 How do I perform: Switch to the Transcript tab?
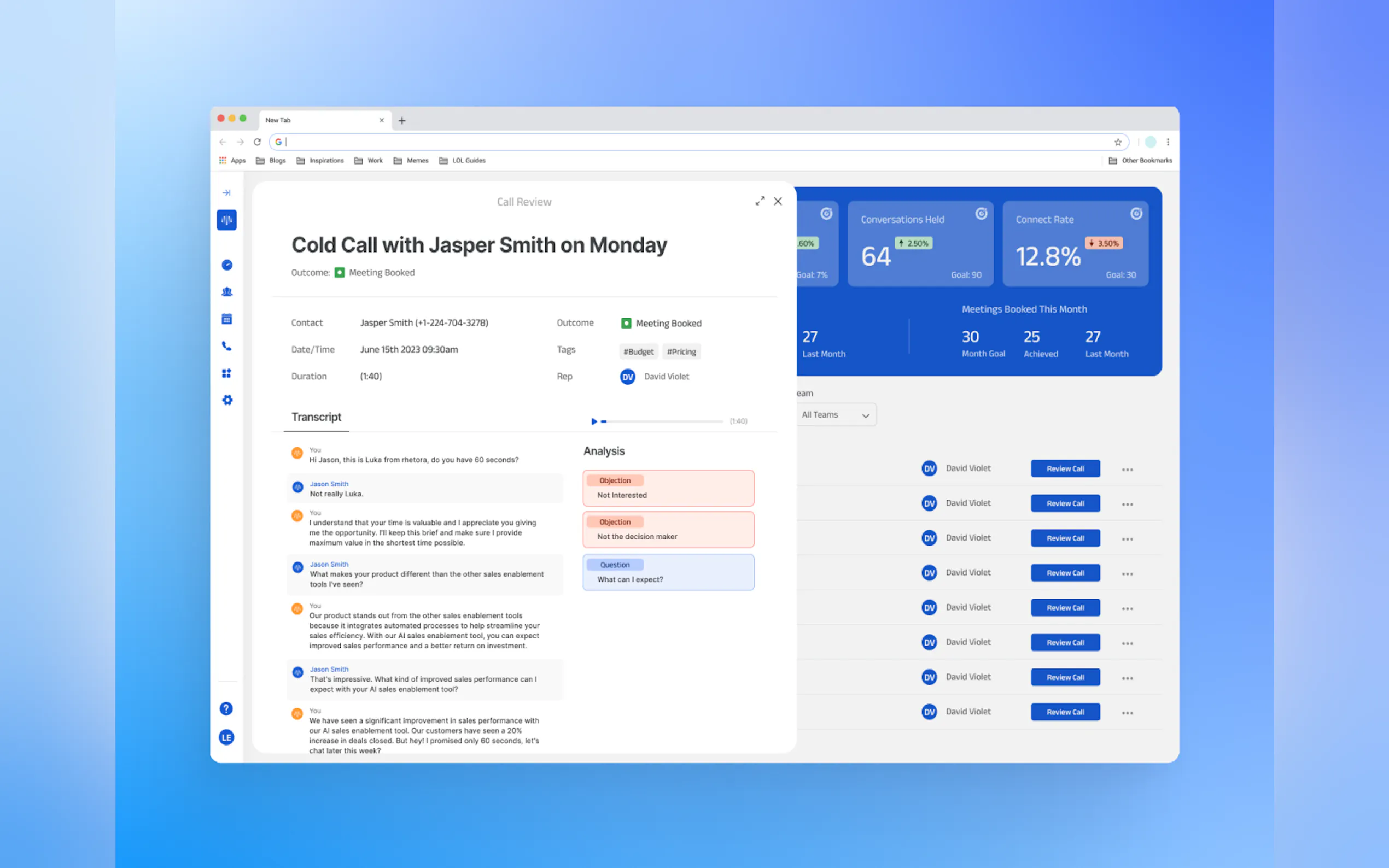click(316, 417)
